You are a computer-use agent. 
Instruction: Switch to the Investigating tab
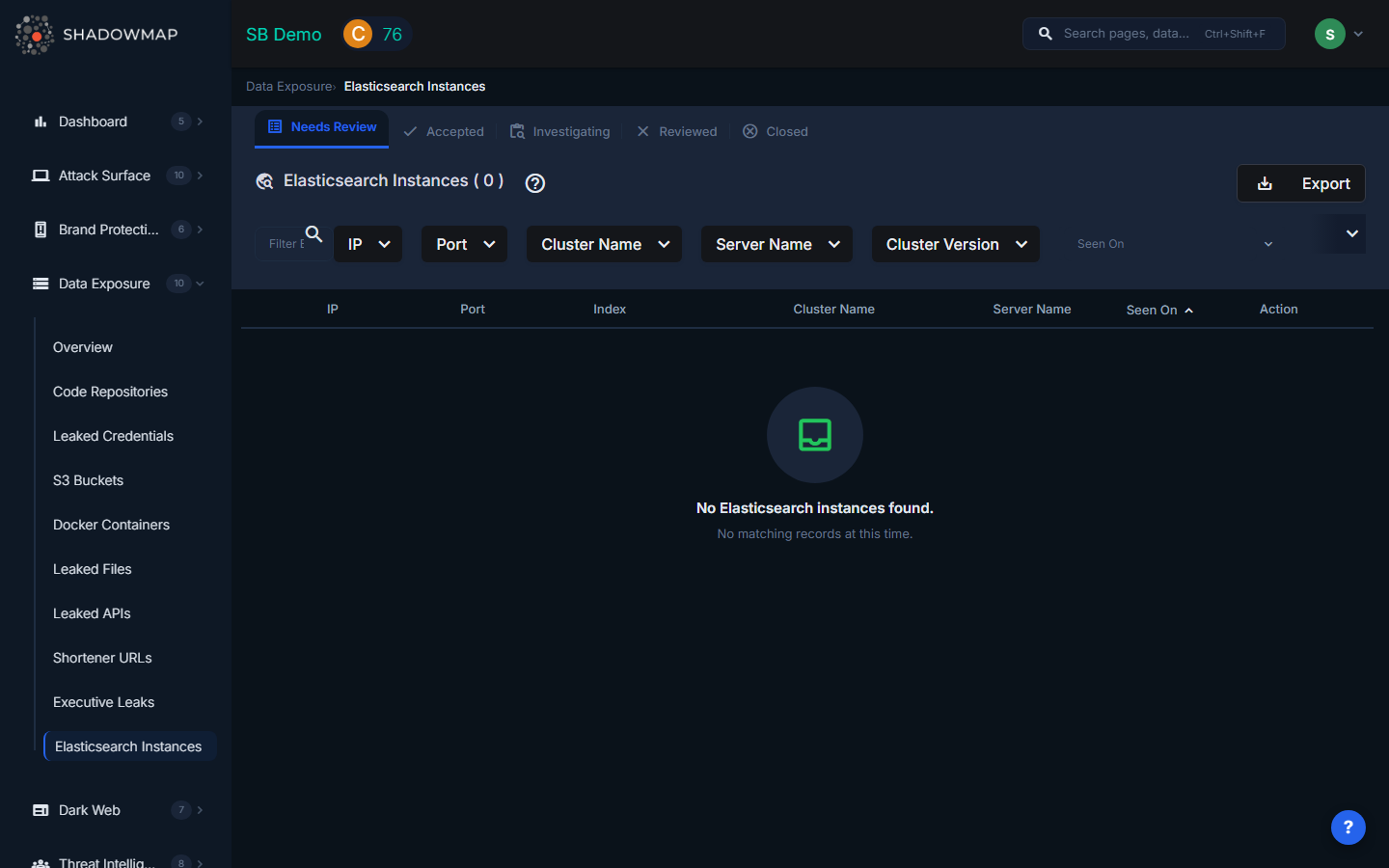pyautogui.click(x=560, y=131)
